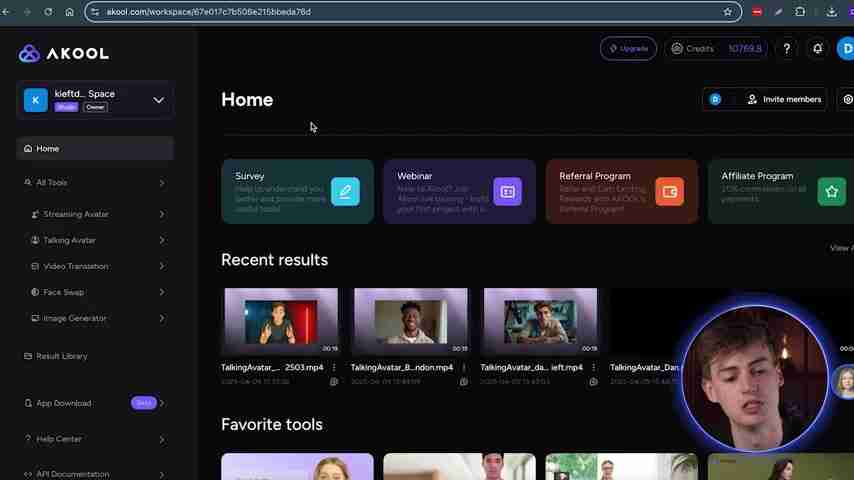Image resolution: width=854 pixels, height=480 pixels.
Task: Click Result Library folder icon
Action: [28, 356]
